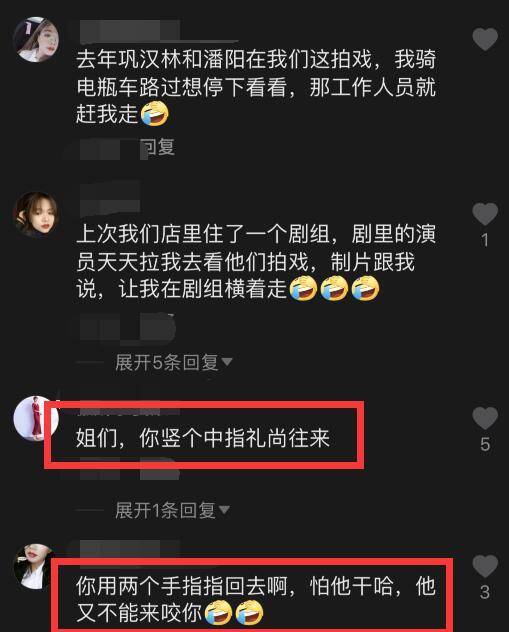Click the like count 5 beside third comment
Viewport: 509px width, 632px height.
coord(485,444)
